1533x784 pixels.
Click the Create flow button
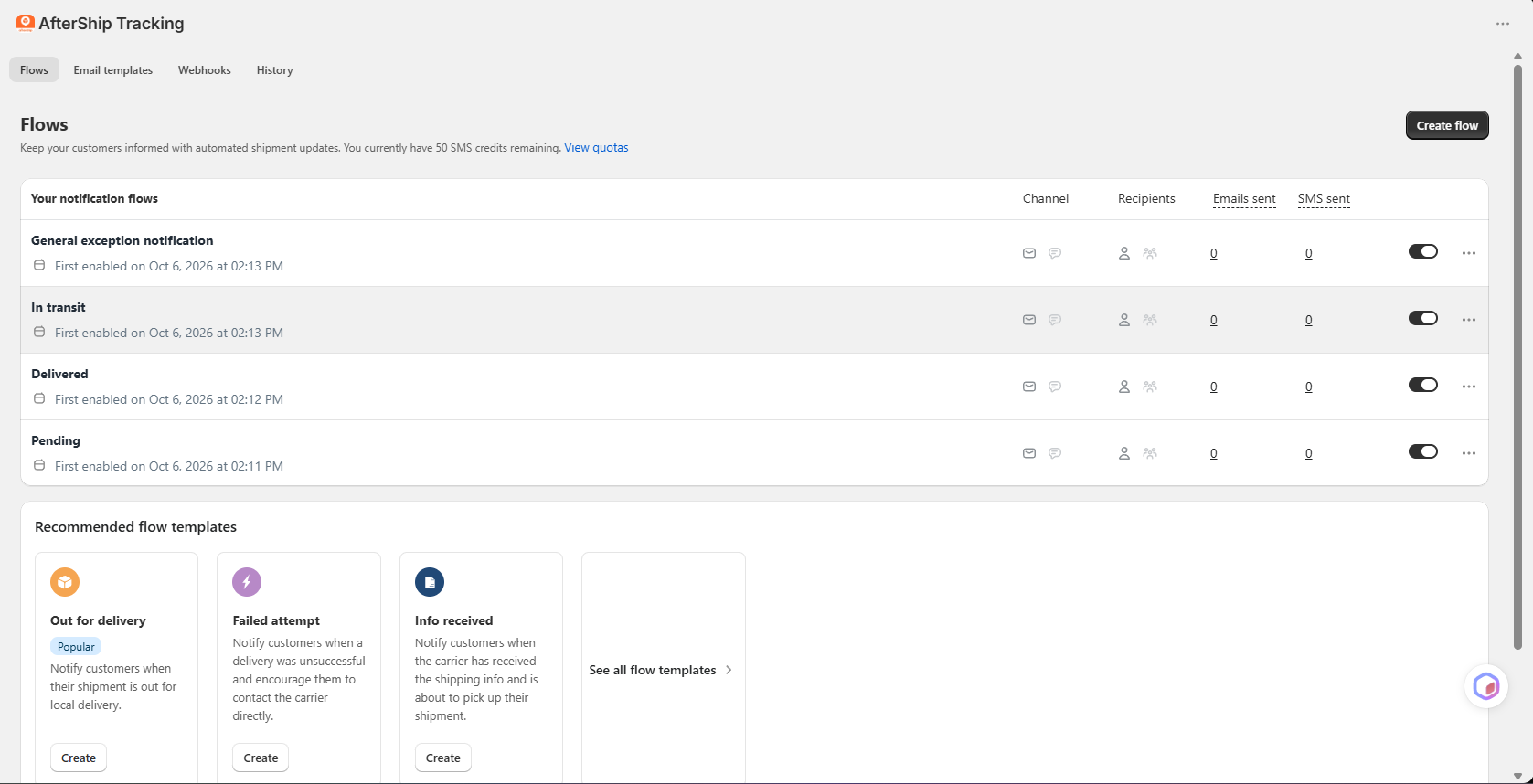point(1447,125)
